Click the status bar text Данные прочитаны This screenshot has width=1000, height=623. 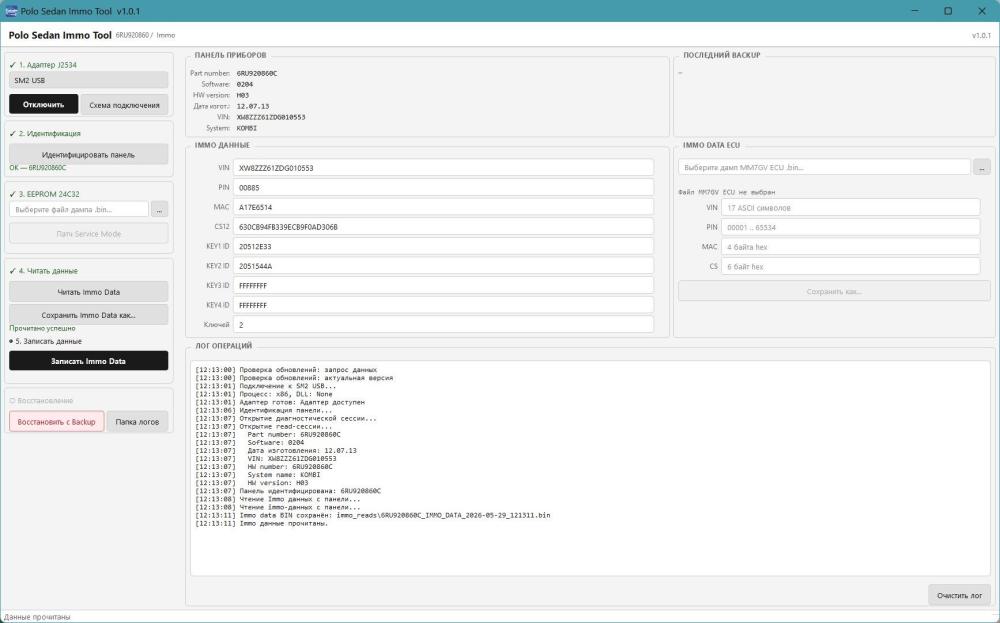[x=37, y=617]
